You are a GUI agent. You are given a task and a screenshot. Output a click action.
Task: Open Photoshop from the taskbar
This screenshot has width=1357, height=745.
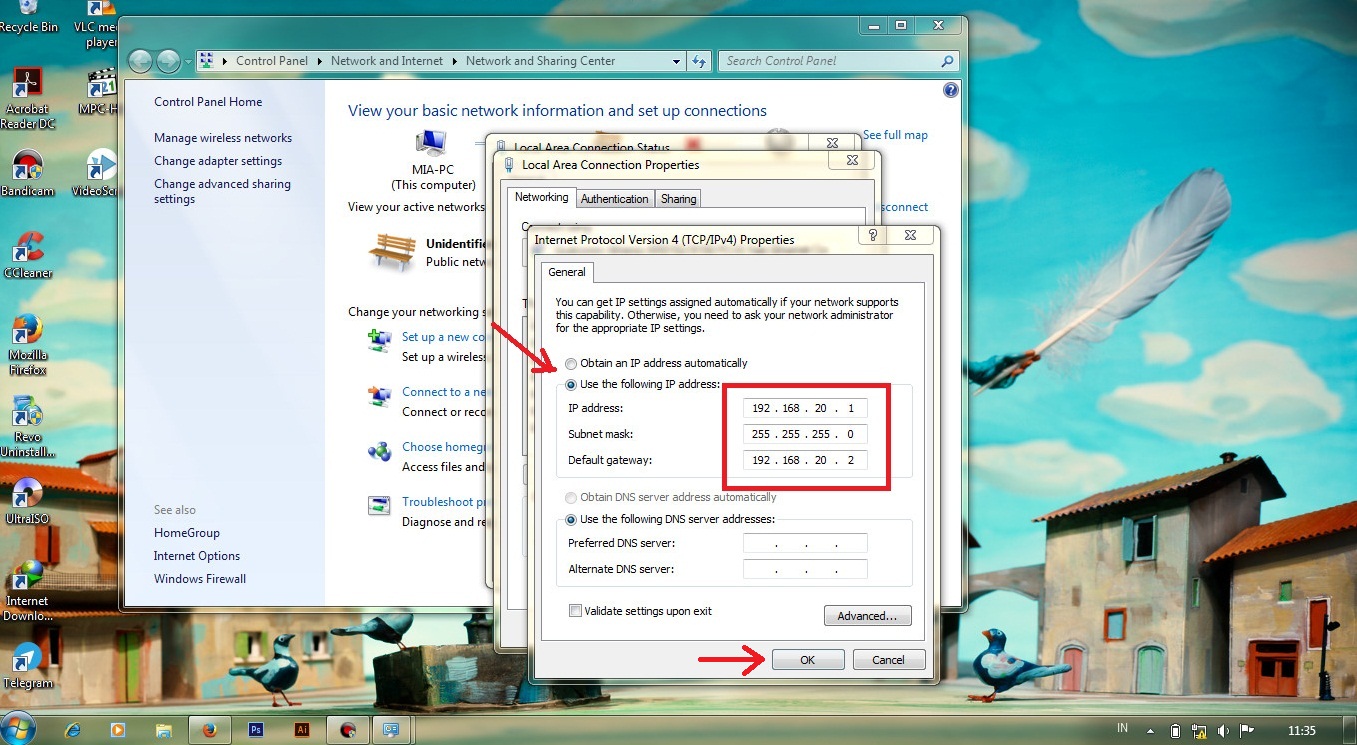pyautogui.click(x=256, y=729)
